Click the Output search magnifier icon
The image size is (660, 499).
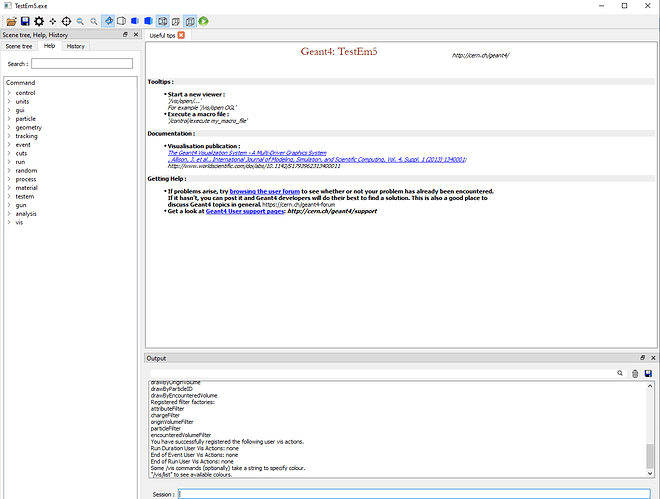pos(620,373)
